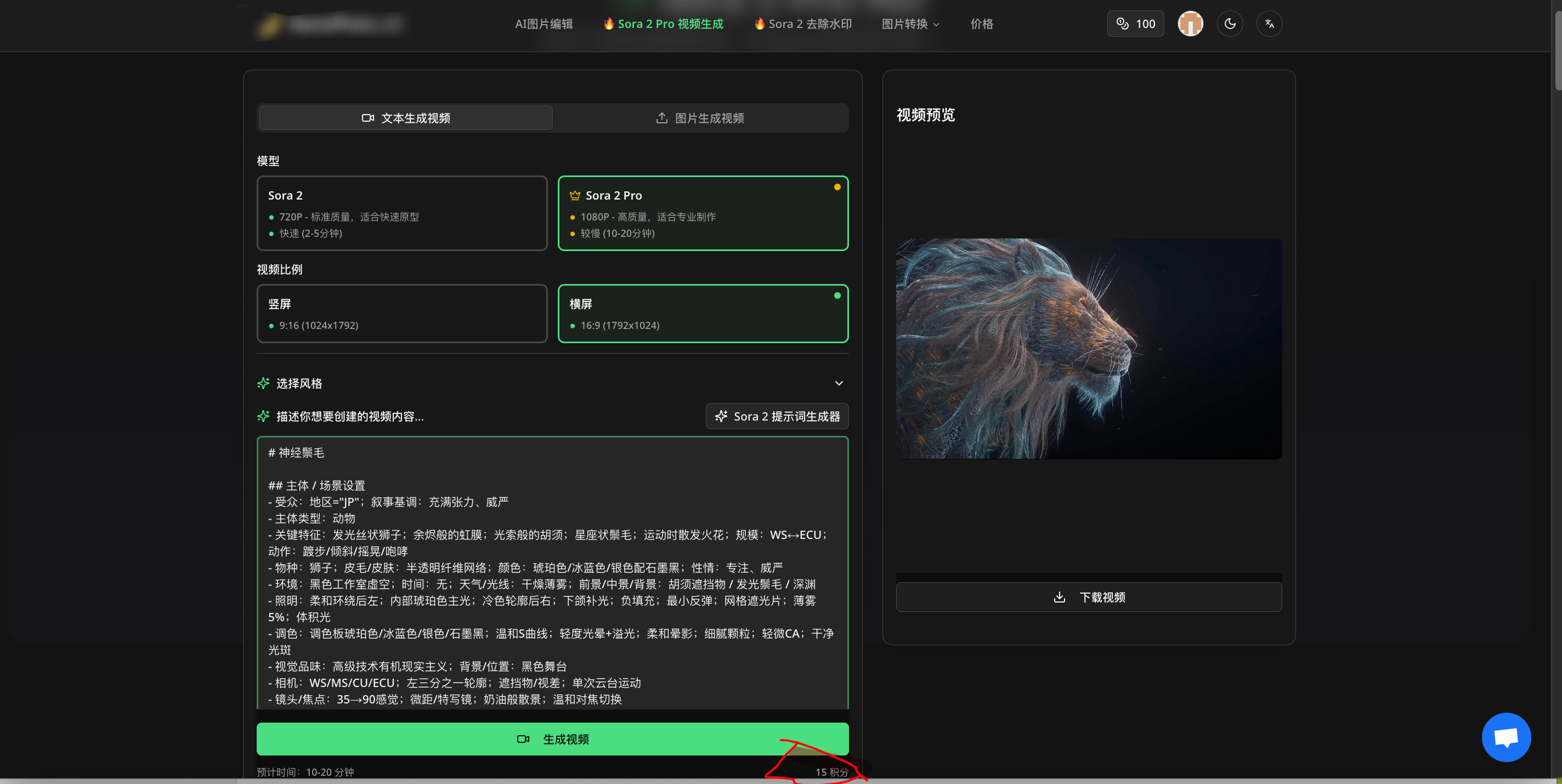Toggle dark mode moon icon
1562x784 pixels.
tap(1230, 24)
